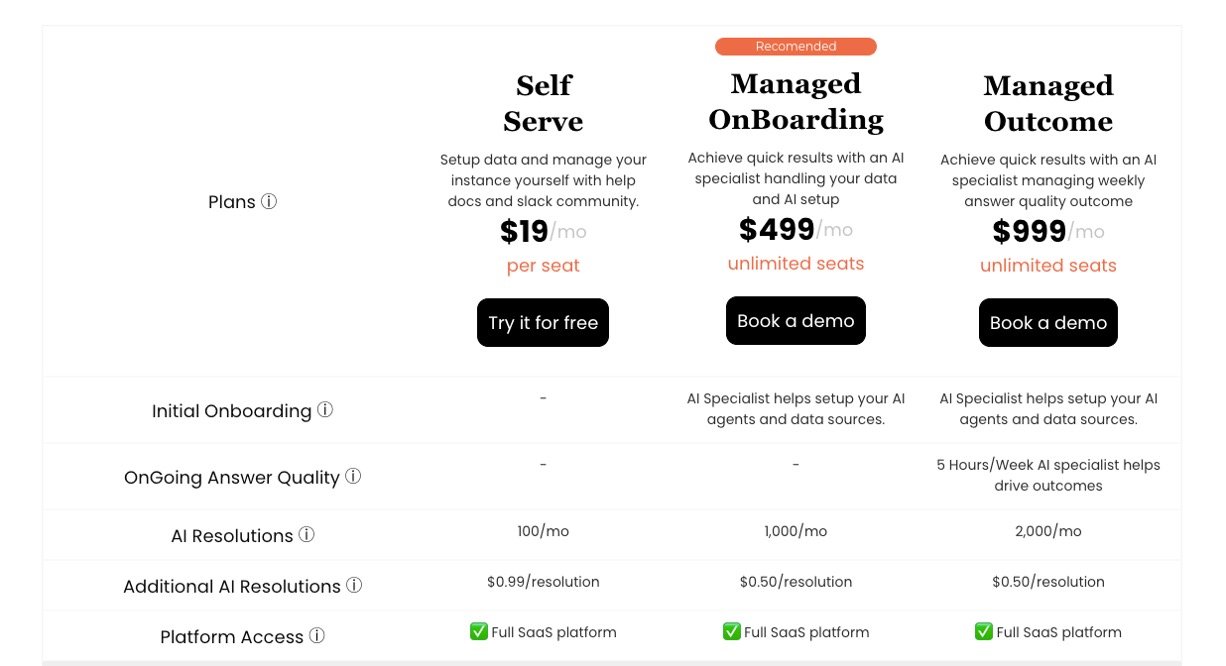Click the orange per seat text
Viewport: 1226px width, 666px height.
(x=543, y=265)
